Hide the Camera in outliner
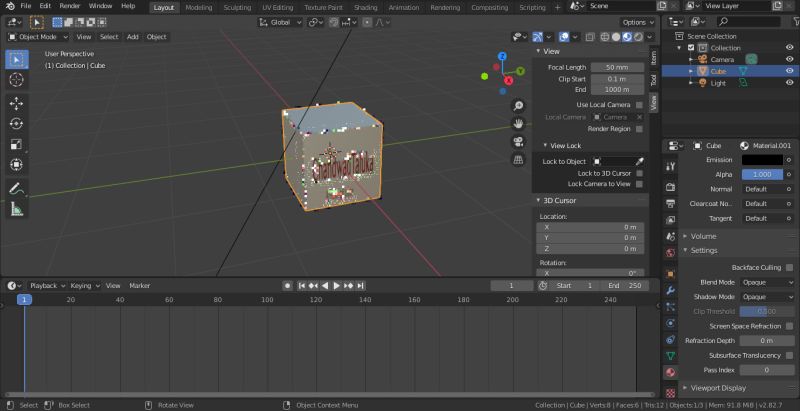Screen dimensions: 800x411 [x=789, y=60]
